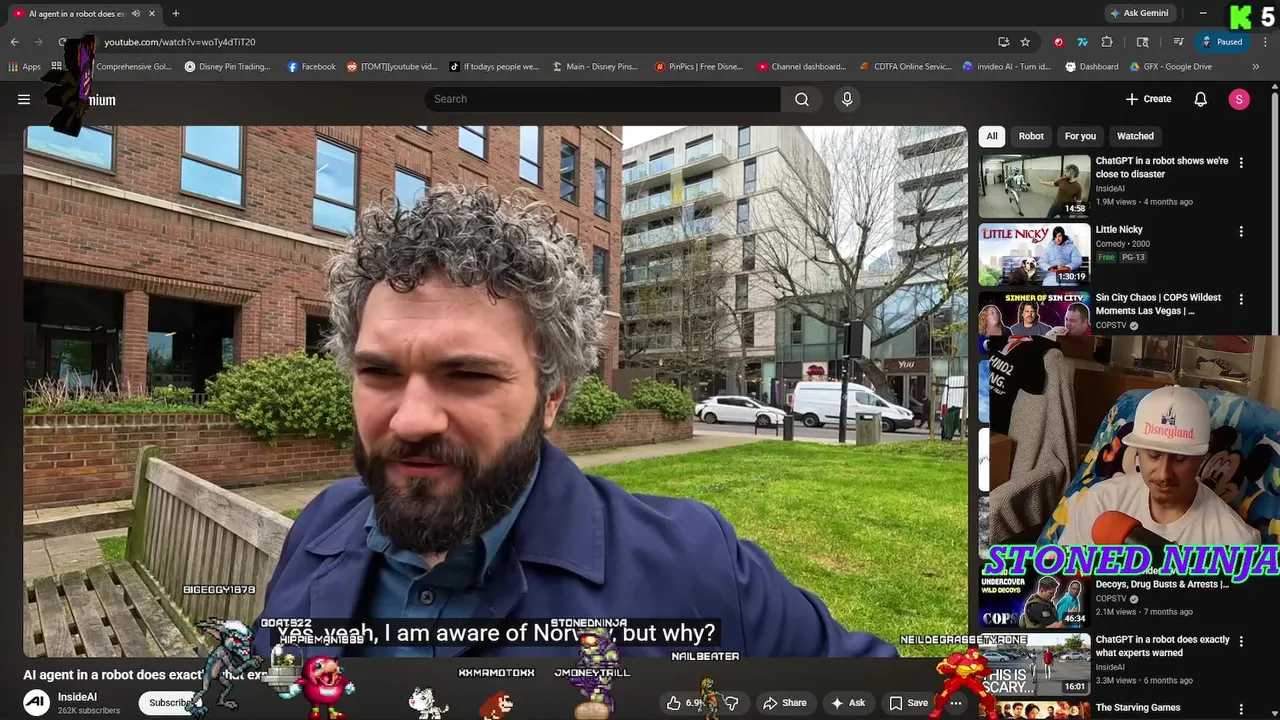
Task: Click the media control toolbar icon
Action: coord(1179,42)
